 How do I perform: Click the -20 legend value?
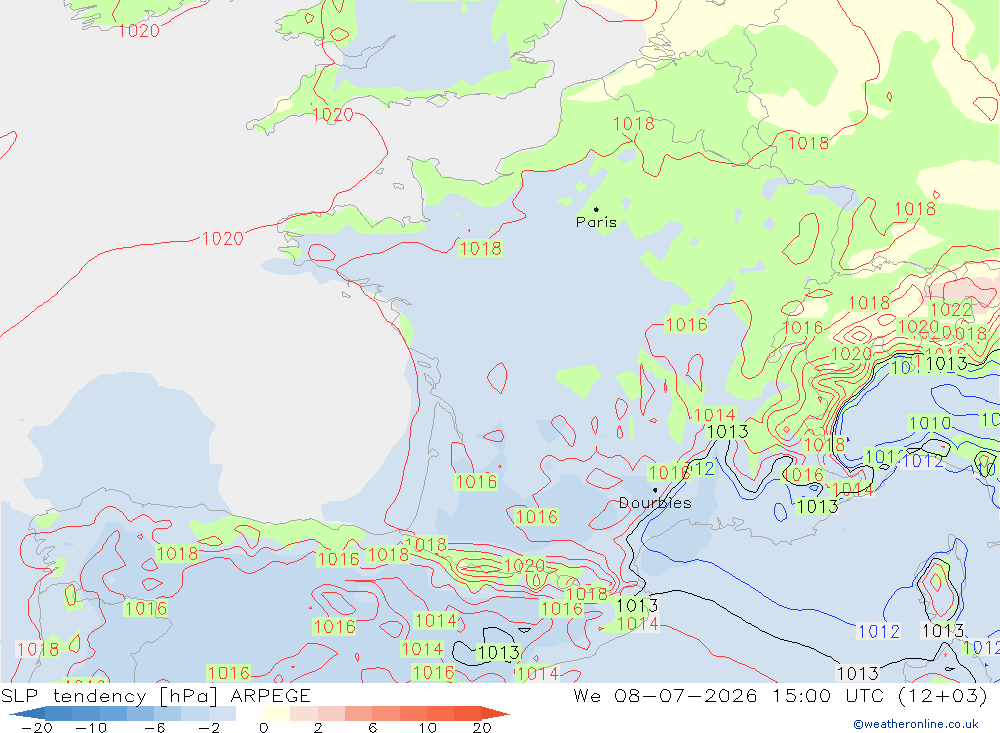37,728
